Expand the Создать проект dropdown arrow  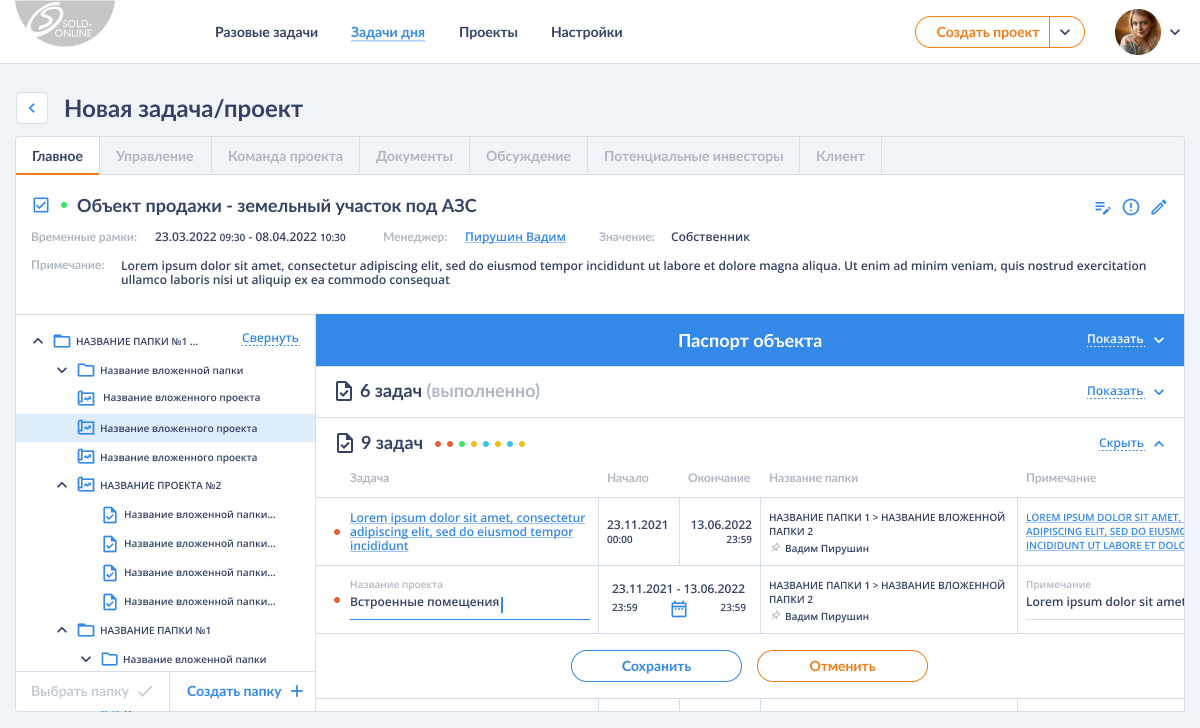(1066, 32)
